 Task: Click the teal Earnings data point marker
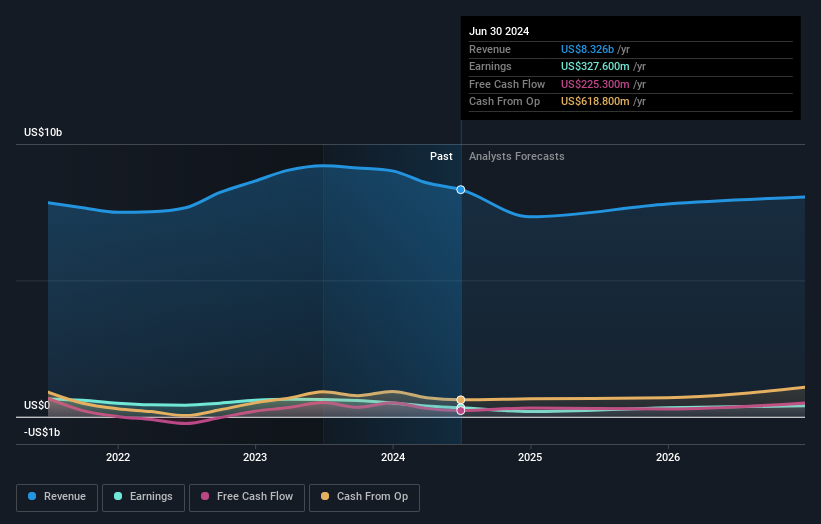(460, 407)
